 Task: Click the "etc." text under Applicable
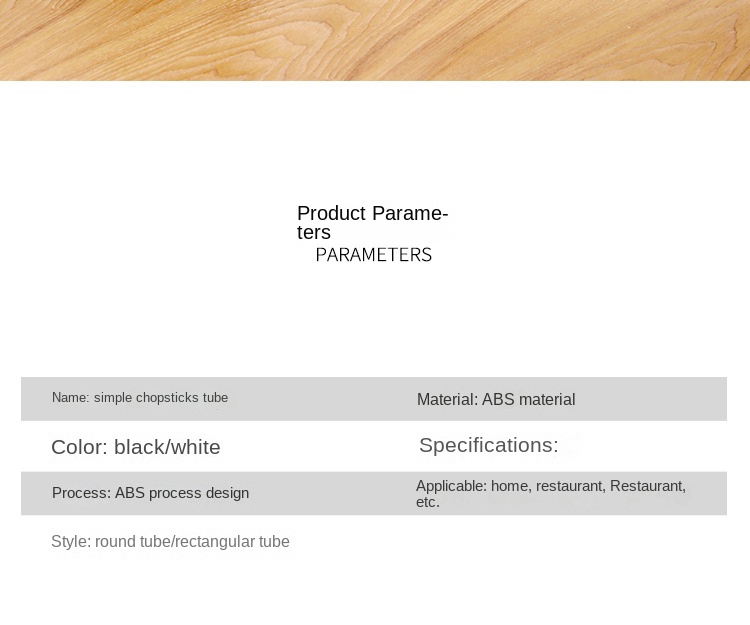(x=428, y=502)
